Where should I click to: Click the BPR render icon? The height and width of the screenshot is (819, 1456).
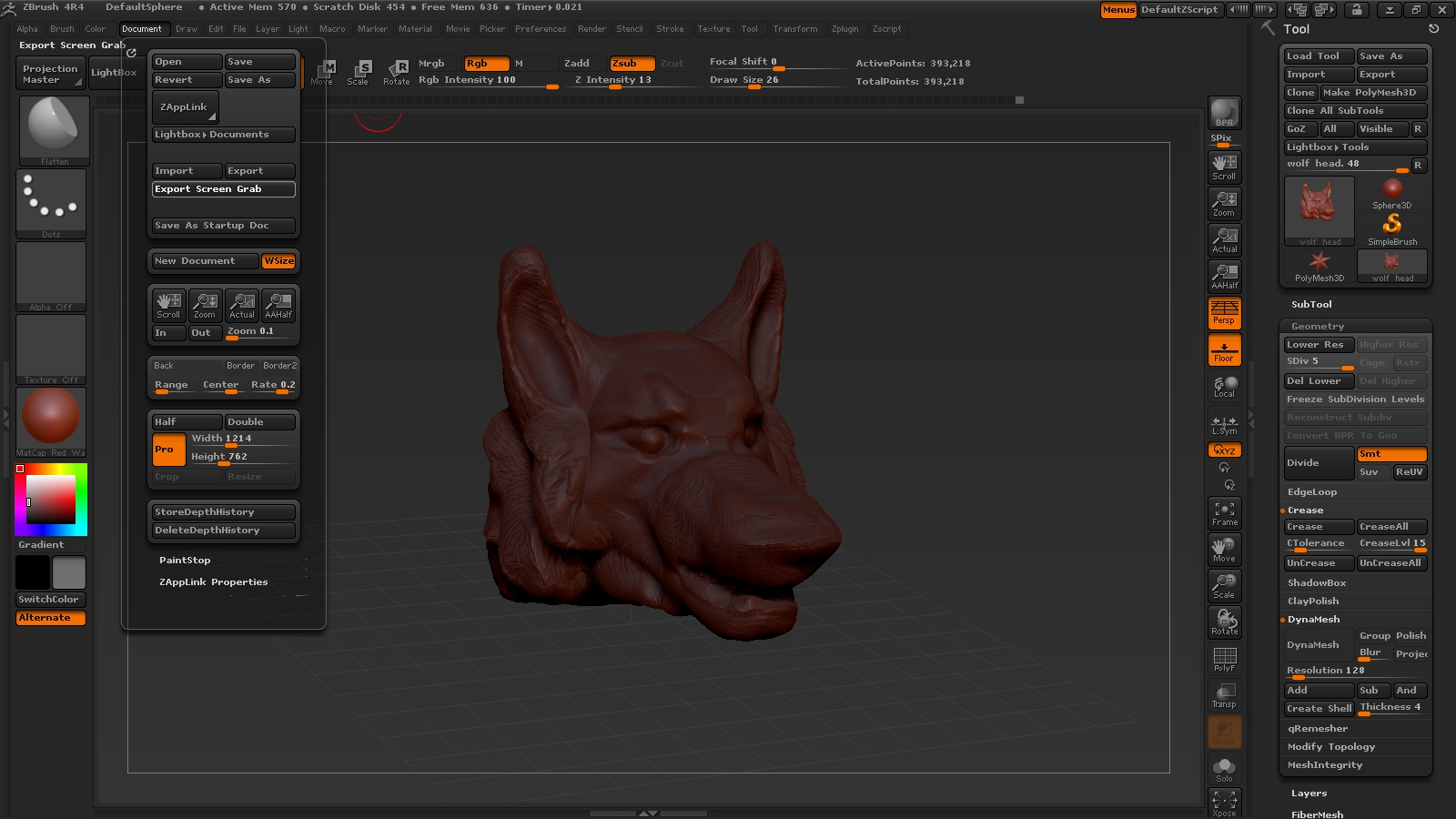click(1224, 112)
